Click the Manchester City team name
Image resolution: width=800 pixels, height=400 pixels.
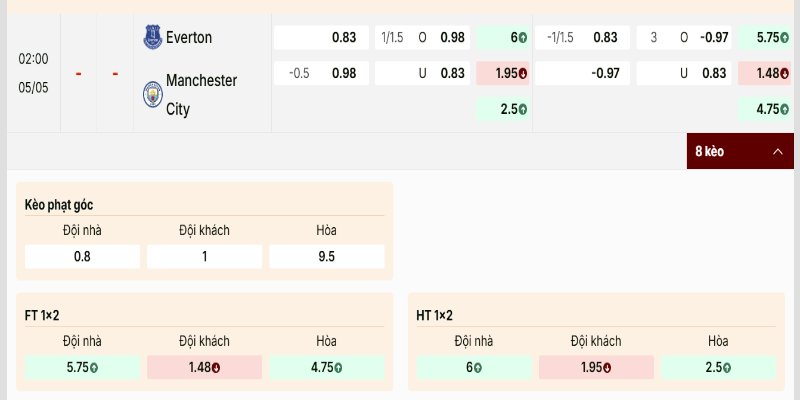(x=201, y=94)
